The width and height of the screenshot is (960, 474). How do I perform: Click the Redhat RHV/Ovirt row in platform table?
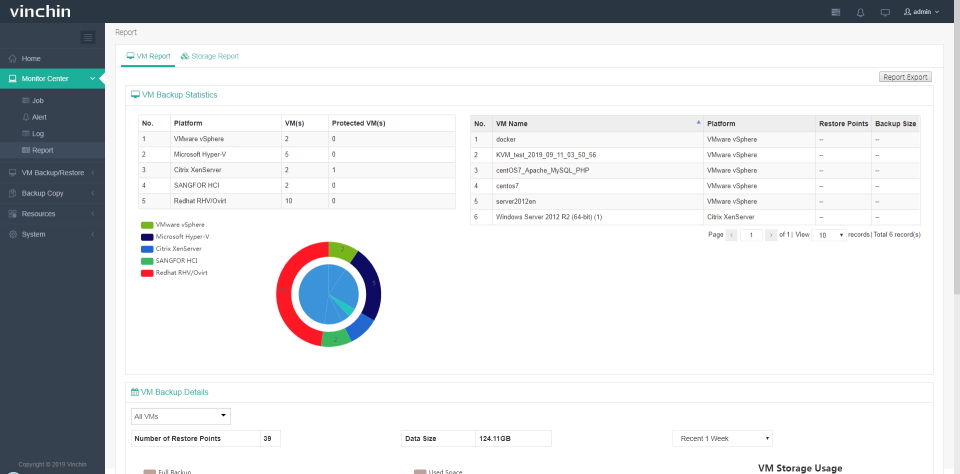pyautogui.click(x=297, y=201)
